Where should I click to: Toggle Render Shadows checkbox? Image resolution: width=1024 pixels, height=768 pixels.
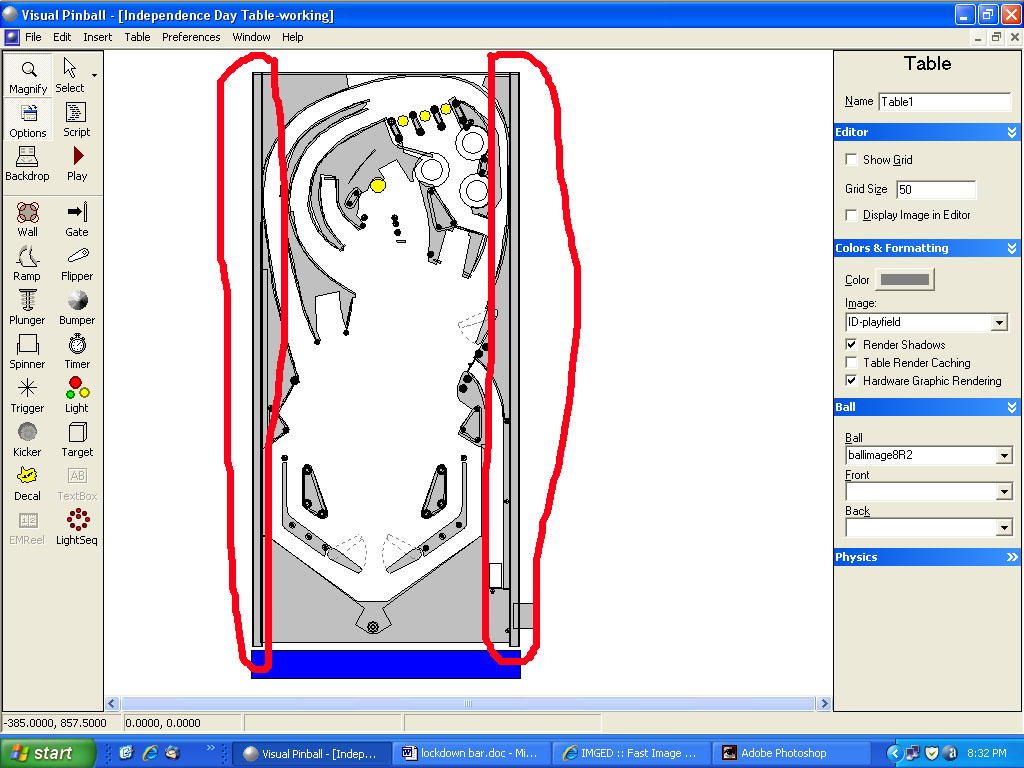tap(851, 345)
